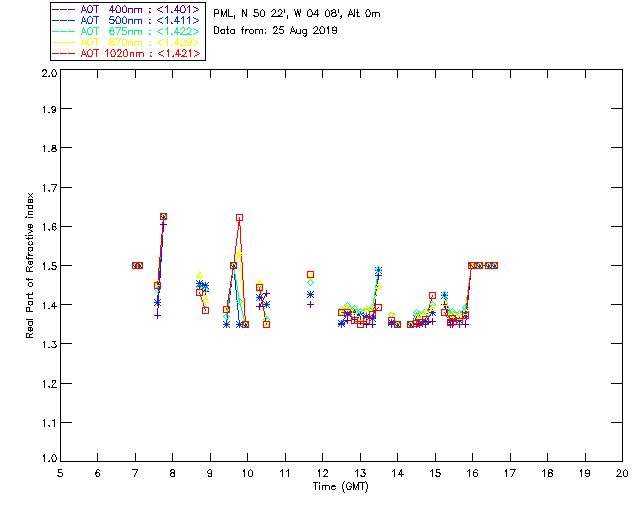Click the y-axis label 1.9

click(x=49, y=109)
